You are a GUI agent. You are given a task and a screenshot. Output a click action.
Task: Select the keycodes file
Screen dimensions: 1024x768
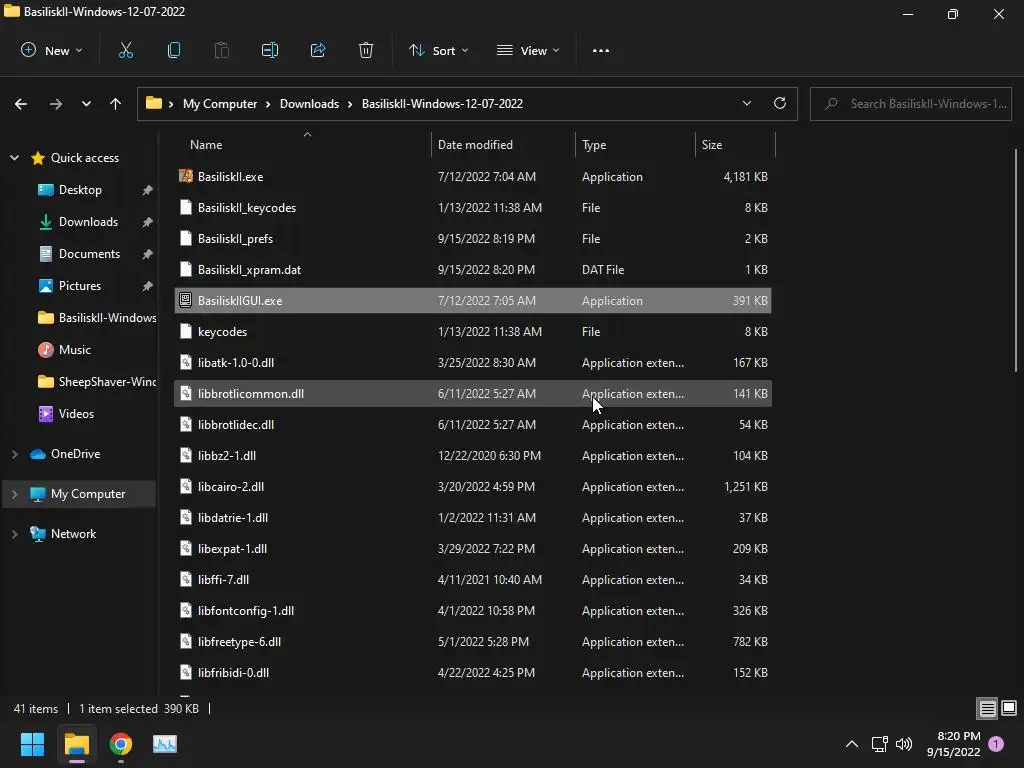pyautogui.click(x=473, y=331)
